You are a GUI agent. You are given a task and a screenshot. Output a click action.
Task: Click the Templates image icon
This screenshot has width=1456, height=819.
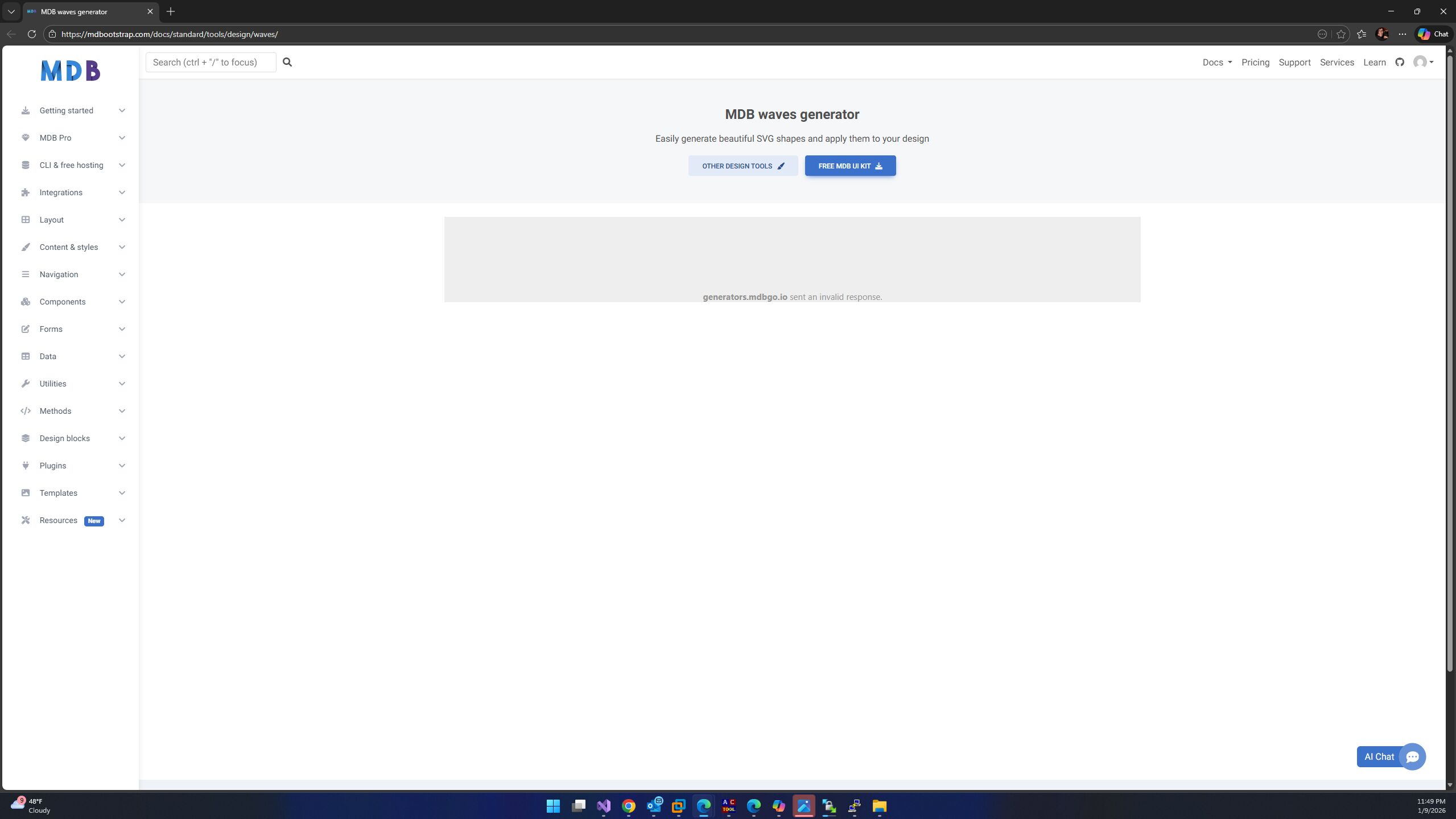26,492
